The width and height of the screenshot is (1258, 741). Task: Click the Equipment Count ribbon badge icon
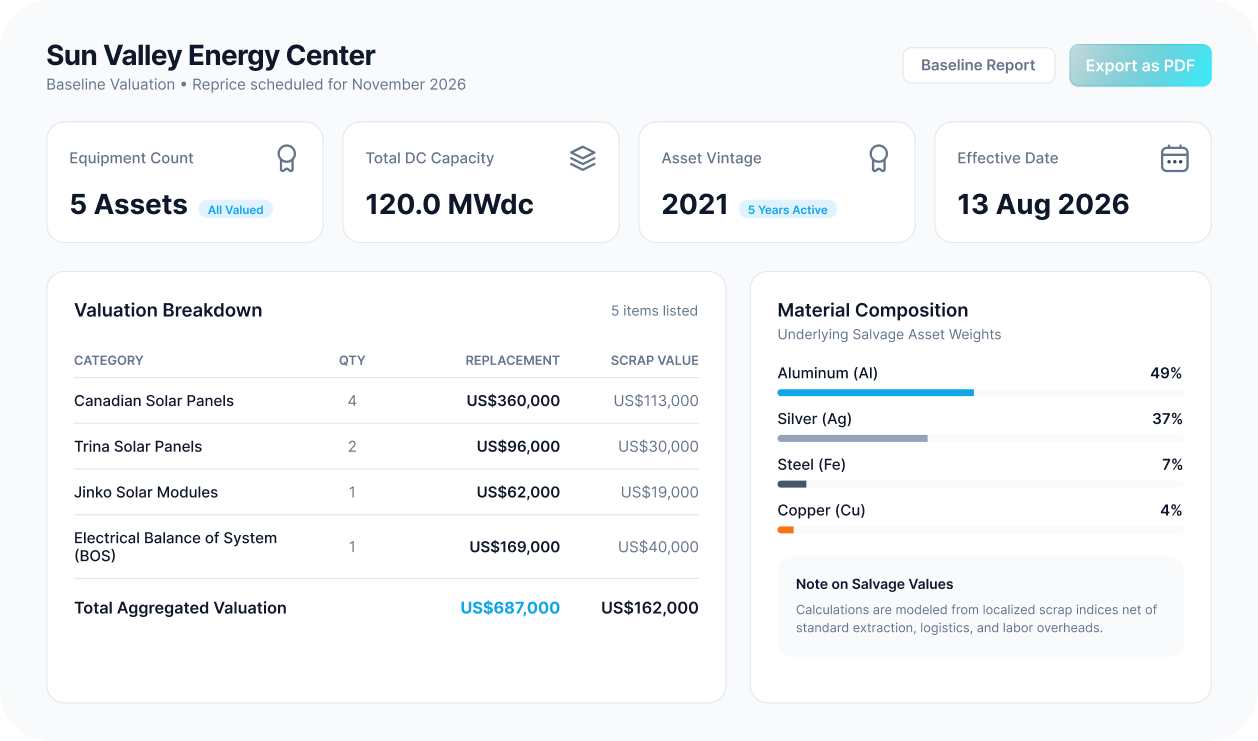[x=287, y=158]
